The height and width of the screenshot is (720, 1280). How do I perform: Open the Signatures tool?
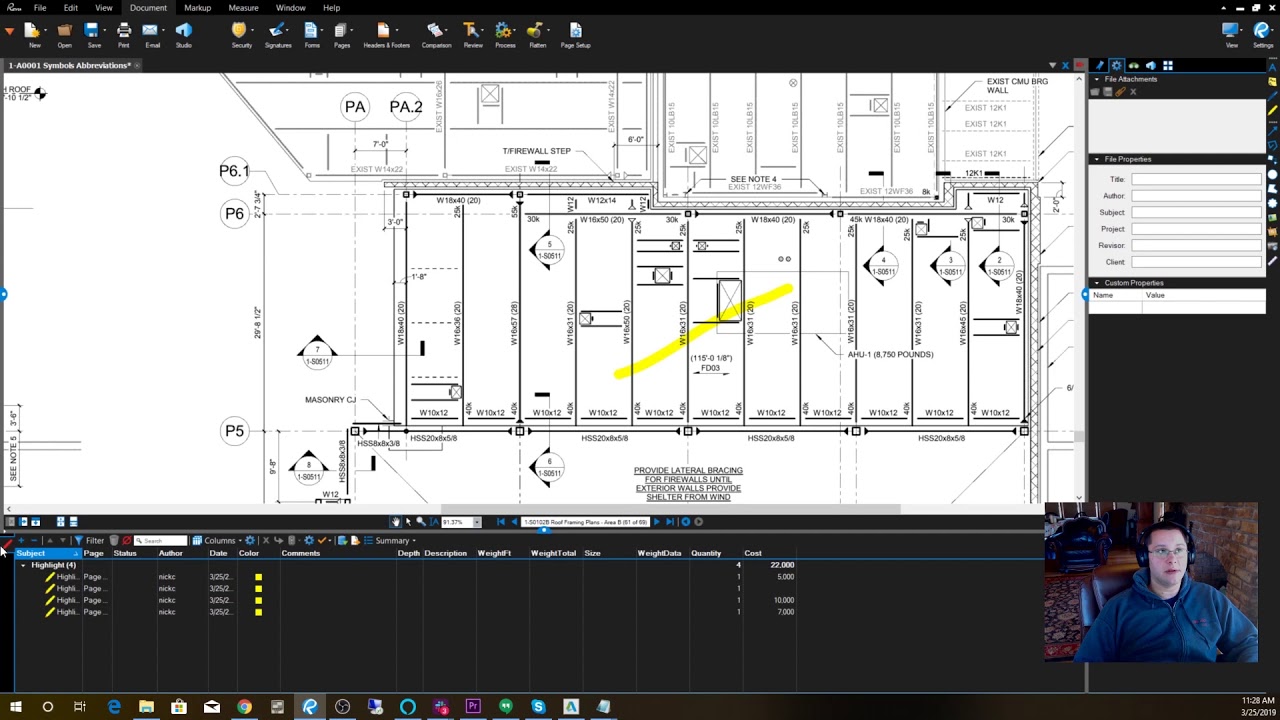[x=278, y=34]
